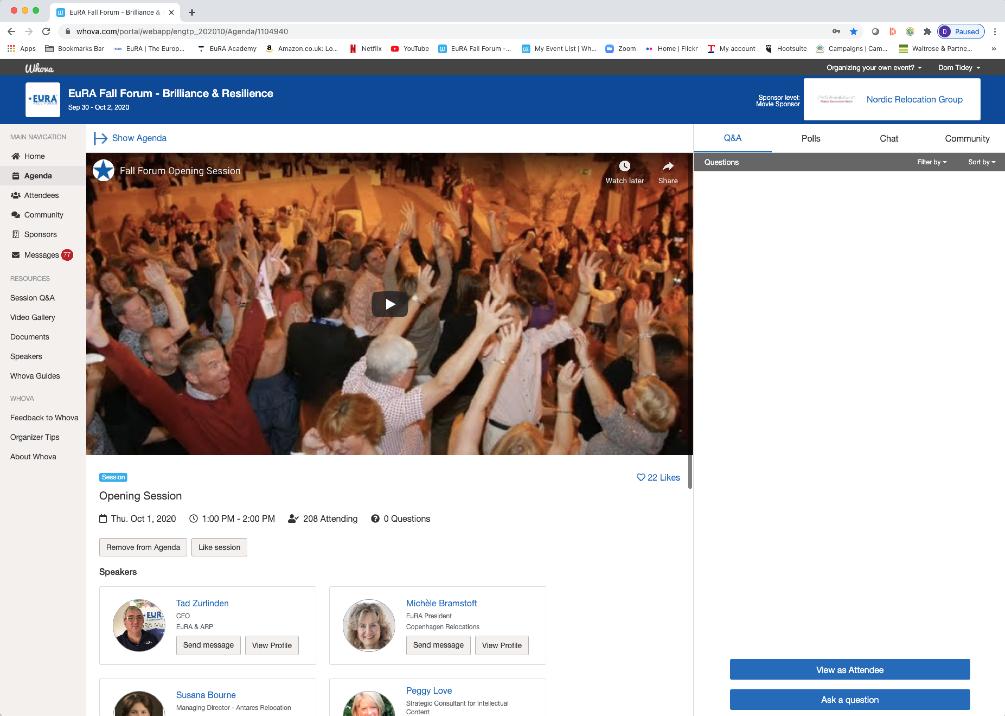Open Messages with unread badge

tap(42, 254)
